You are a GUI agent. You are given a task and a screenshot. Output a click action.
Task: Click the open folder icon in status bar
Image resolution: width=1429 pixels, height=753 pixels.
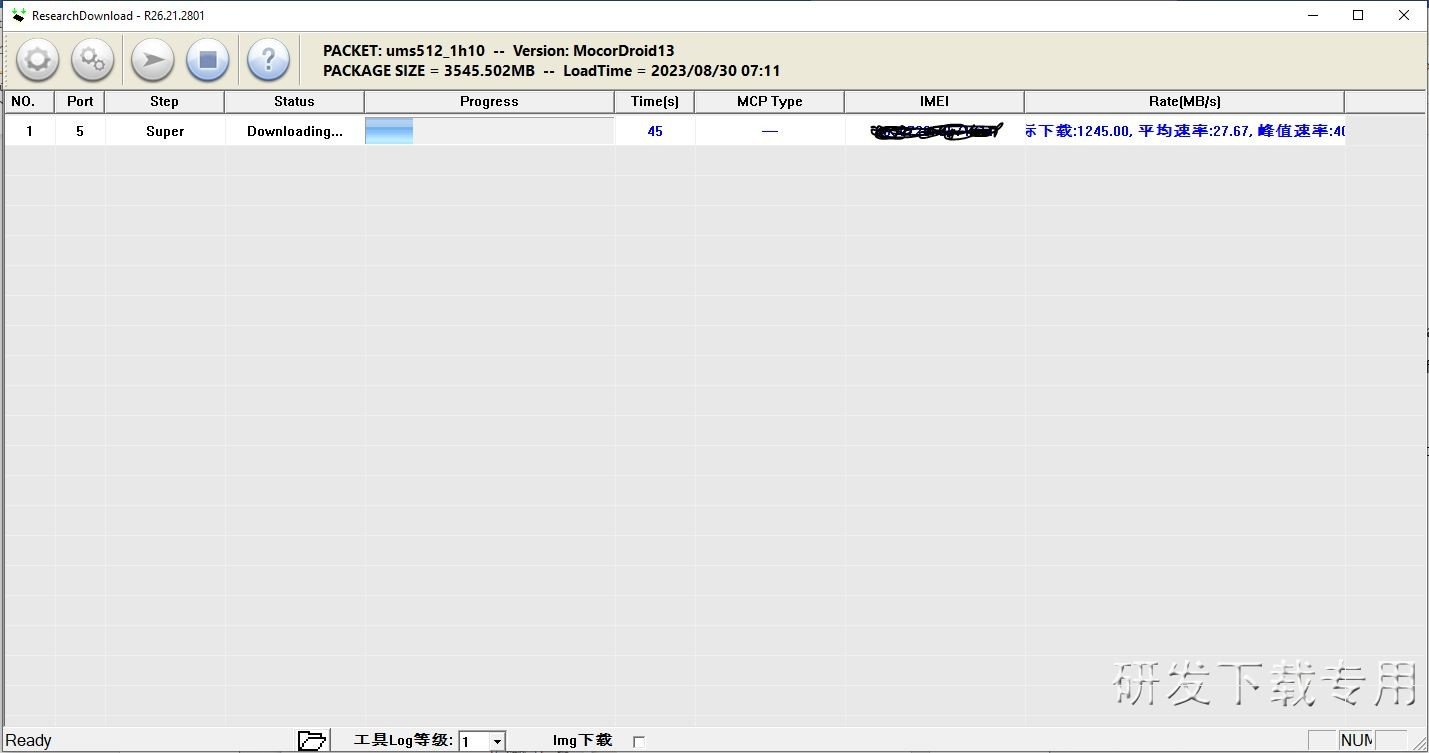pyautogui.click(x=312, y=740)
